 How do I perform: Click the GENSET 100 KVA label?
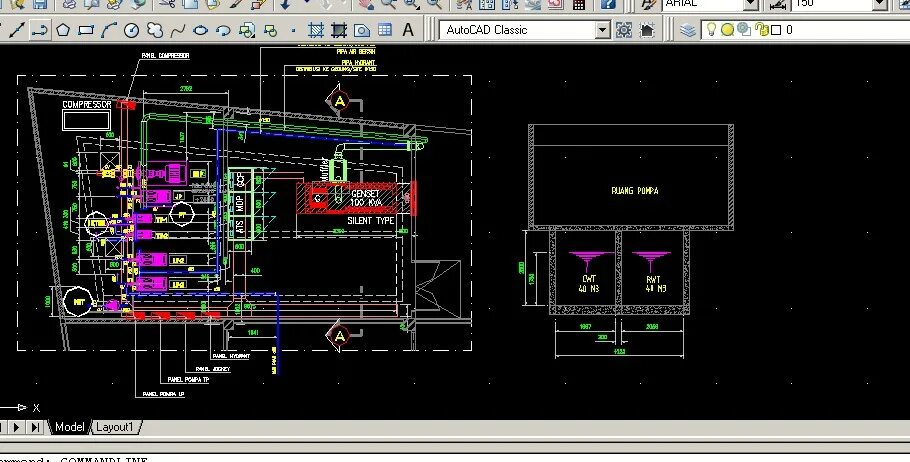365,198
